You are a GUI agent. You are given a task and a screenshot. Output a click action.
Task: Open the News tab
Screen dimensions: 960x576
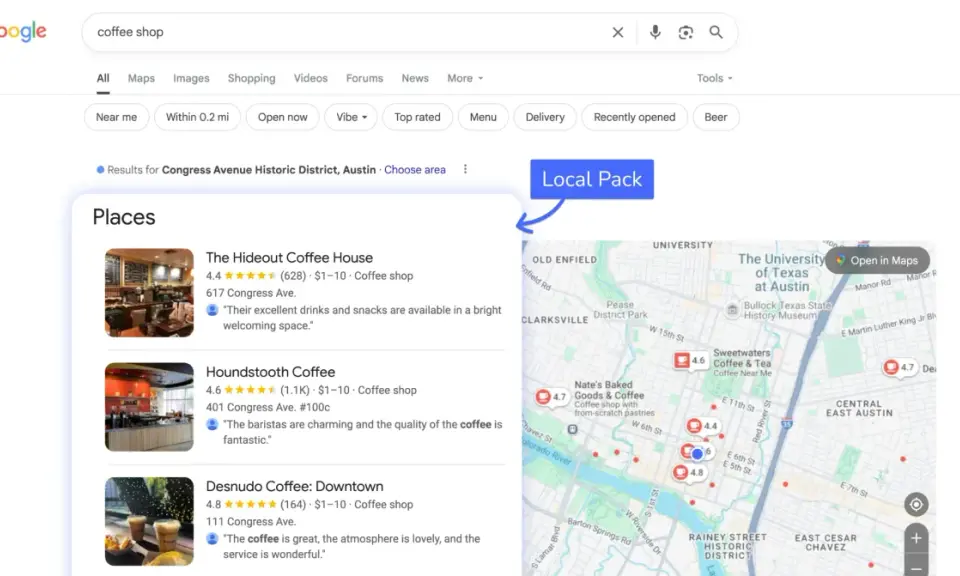(x=415, y=78)
